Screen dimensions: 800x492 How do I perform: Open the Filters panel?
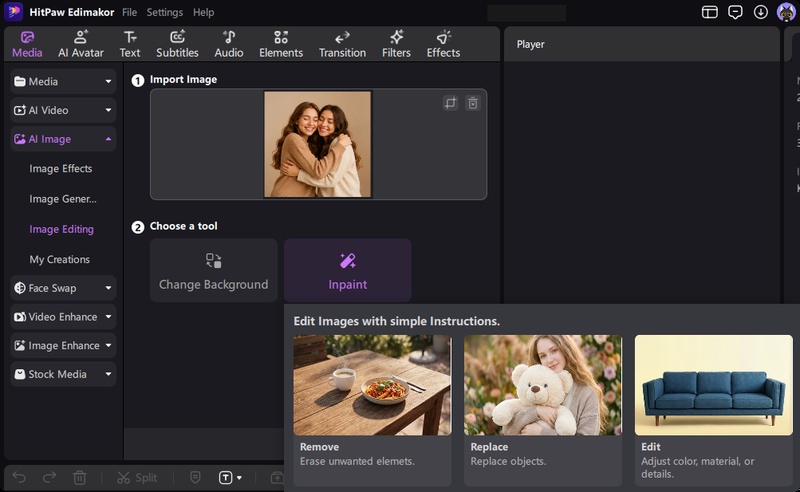coord(396,44)
